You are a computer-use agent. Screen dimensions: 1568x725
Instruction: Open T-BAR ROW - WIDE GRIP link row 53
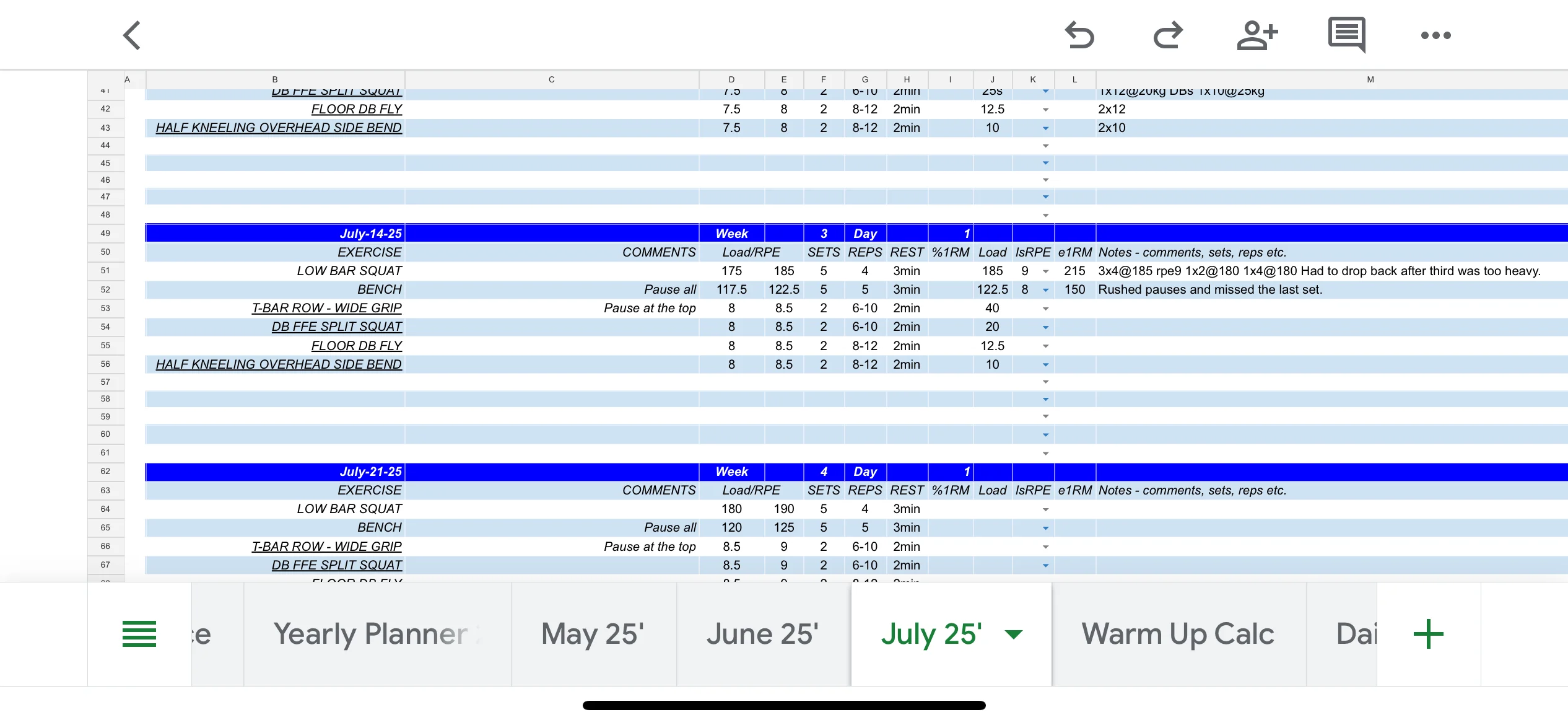[326, 308]
